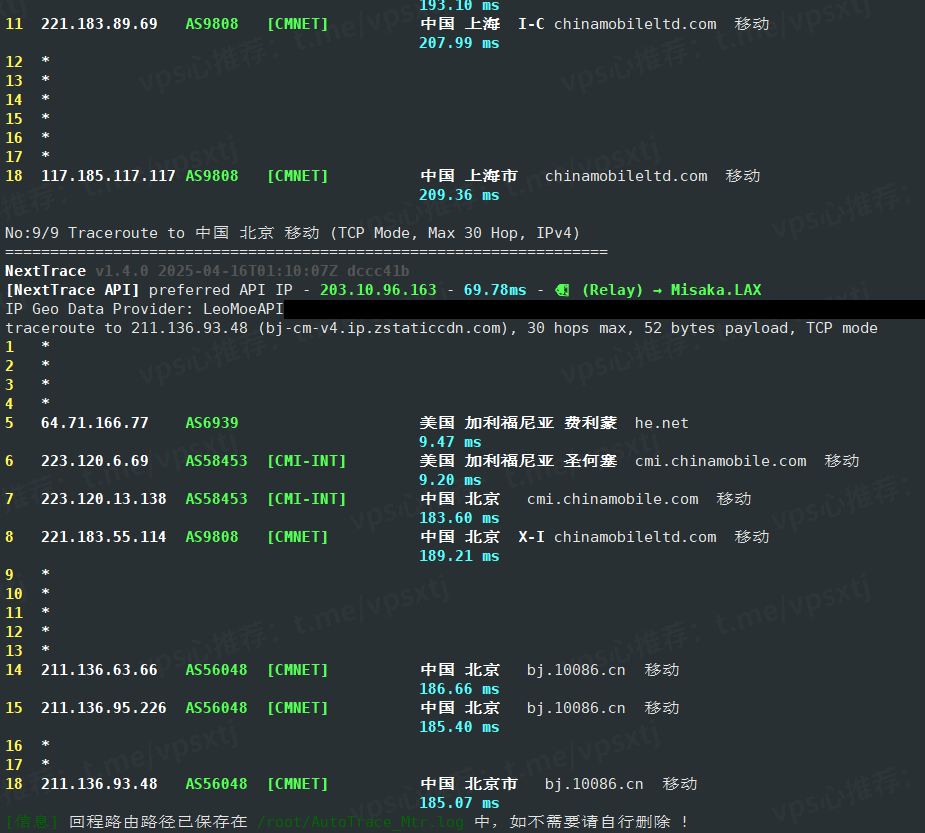Select the 209.36 ms latency value
The image size is (925, 833).
pyautogui.click(x=459, y=195)
